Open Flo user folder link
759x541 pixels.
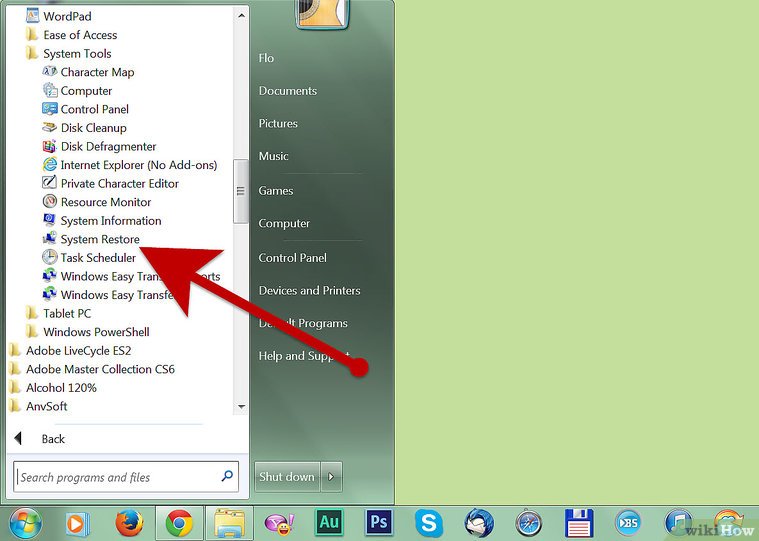[266, 58]
